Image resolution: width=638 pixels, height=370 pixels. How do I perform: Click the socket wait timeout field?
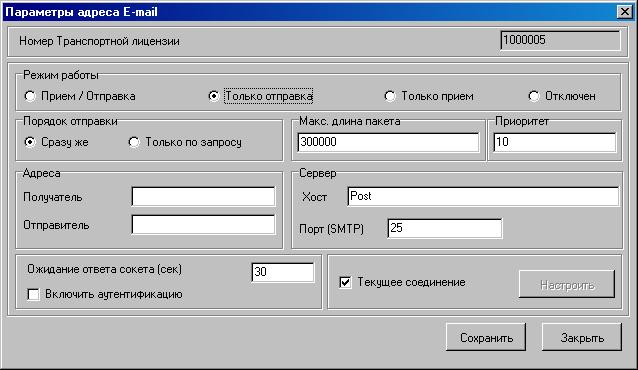pyautogui.click(x=283, y=272)
